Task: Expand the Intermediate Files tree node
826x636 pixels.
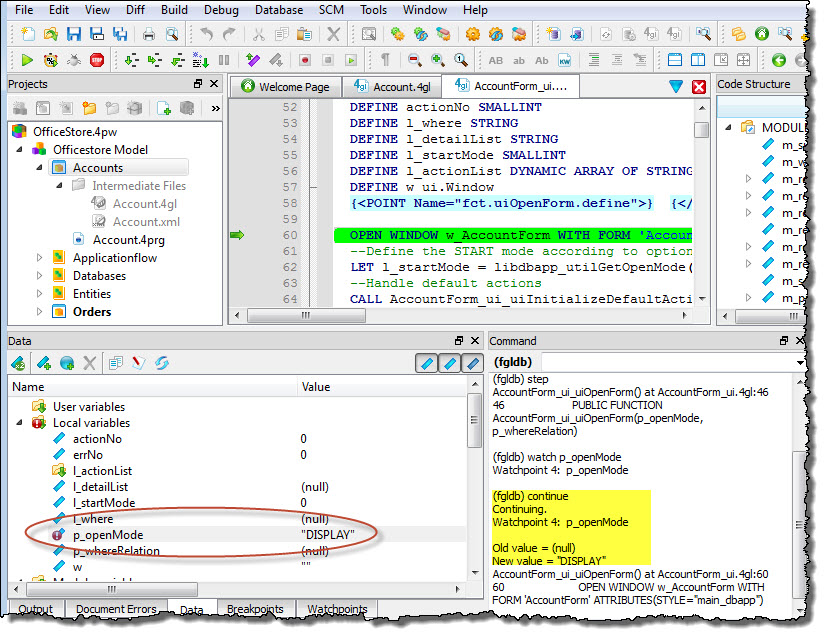Action: click(x=60, y=185)
